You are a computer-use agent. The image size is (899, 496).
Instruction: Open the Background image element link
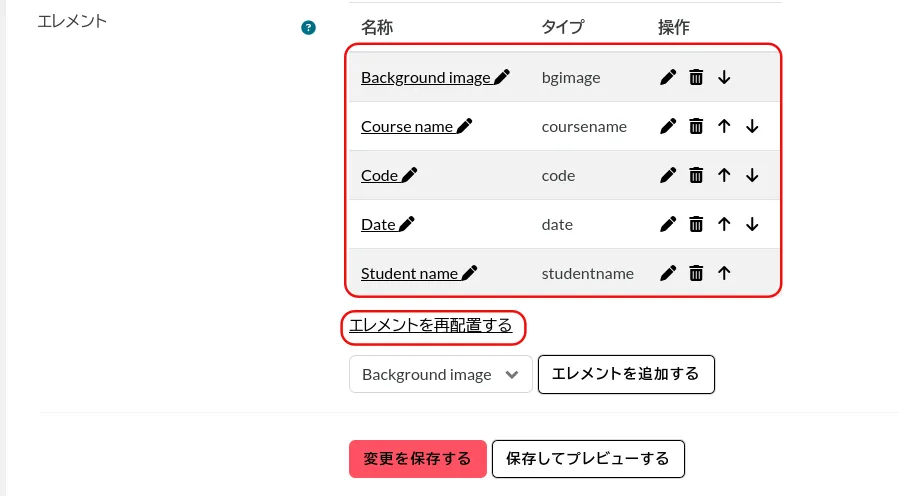pyautogui.click(x=425, y=77)
